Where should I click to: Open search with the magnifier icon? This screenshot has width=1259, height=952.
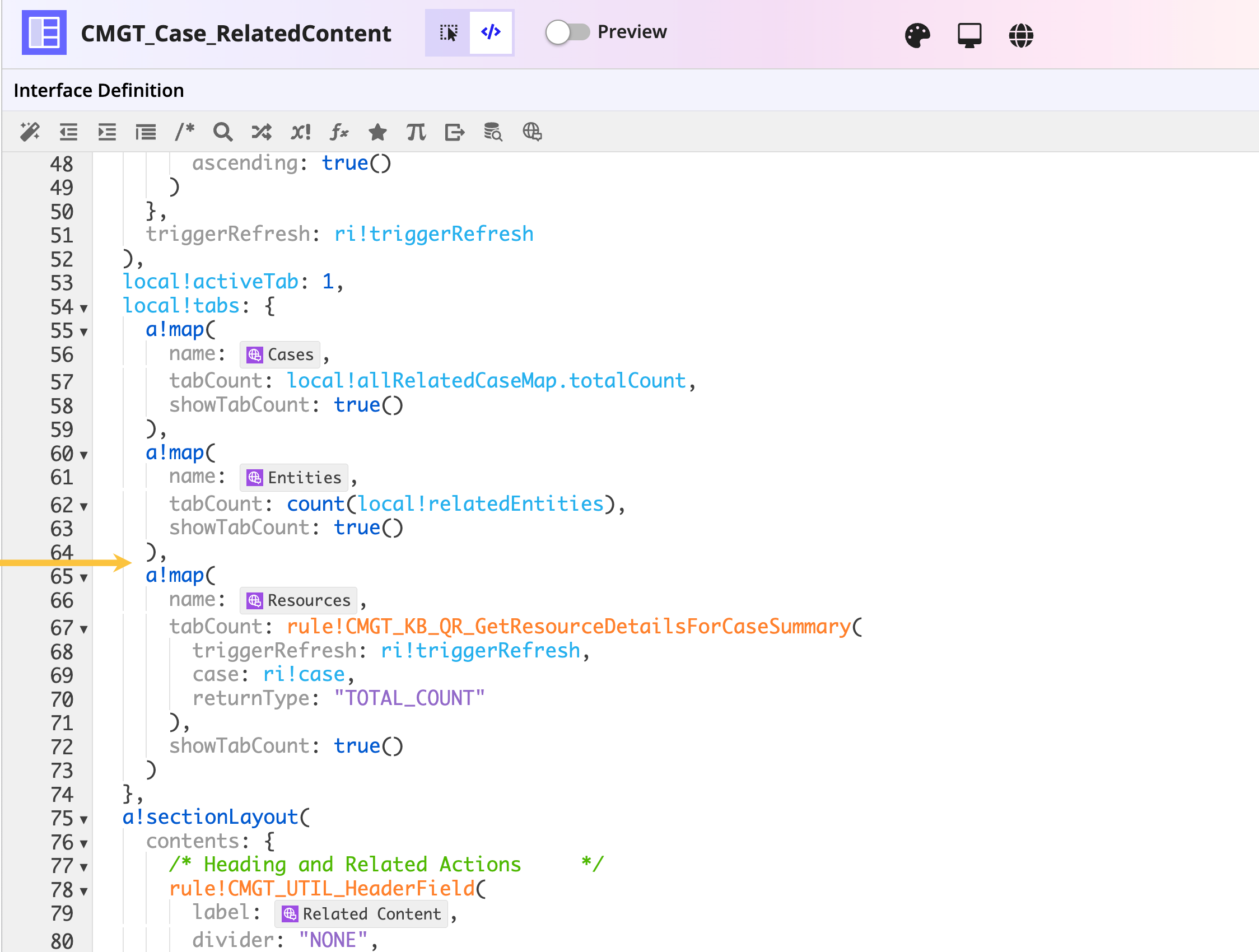(x=222, y=132)
